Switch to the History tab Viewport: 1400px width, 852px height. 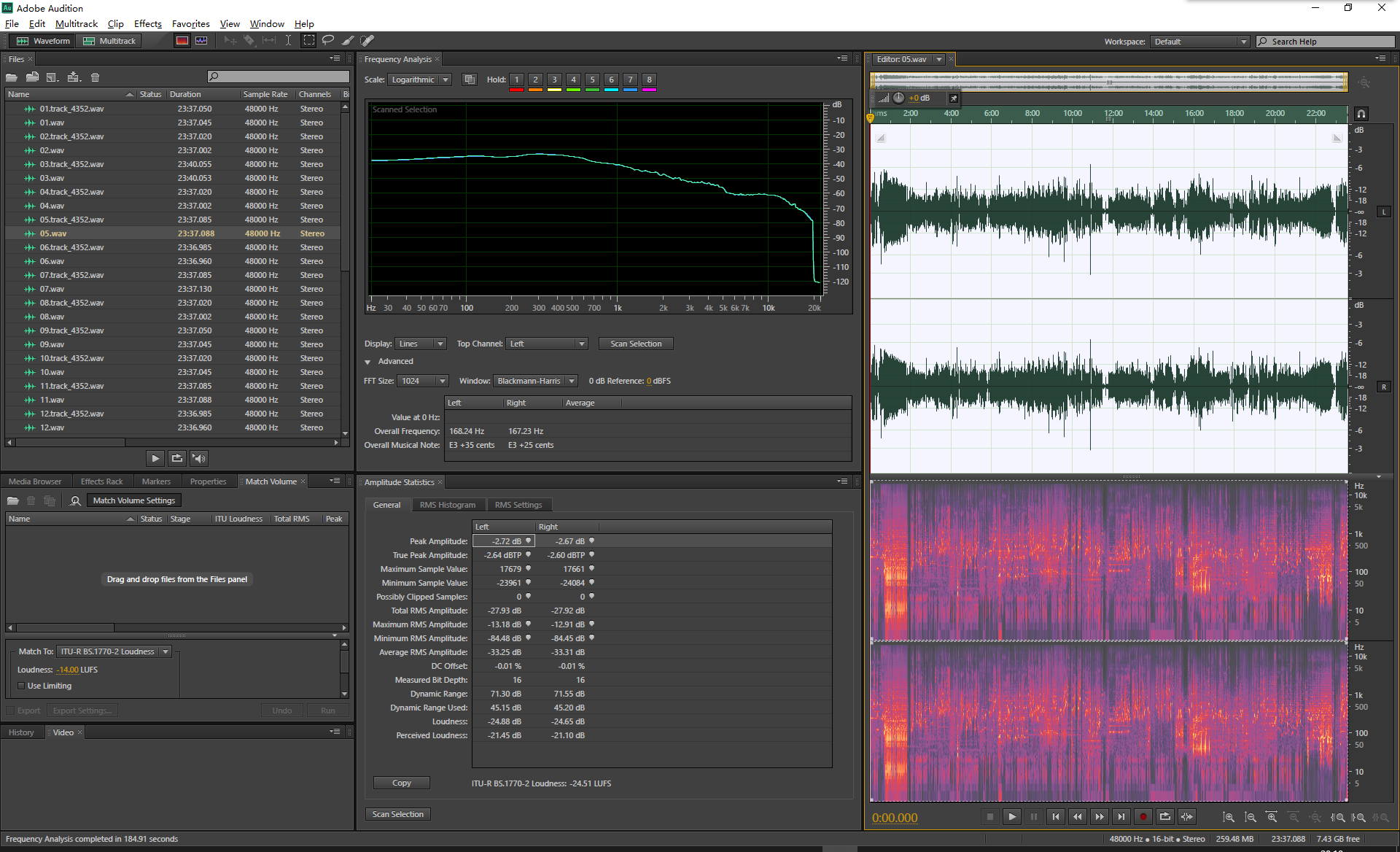[x=21, y=733]
